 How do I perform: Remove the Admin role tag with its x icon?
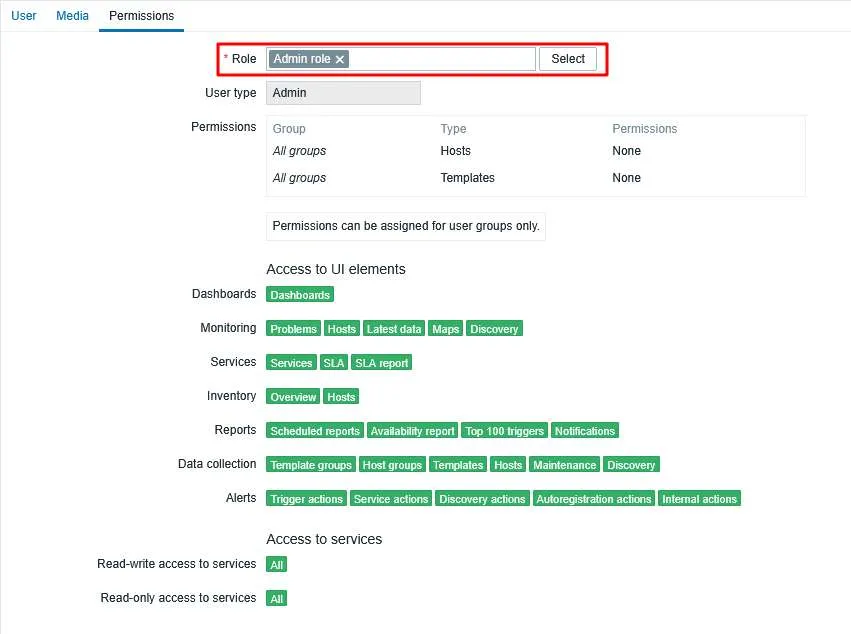[340, 59]
